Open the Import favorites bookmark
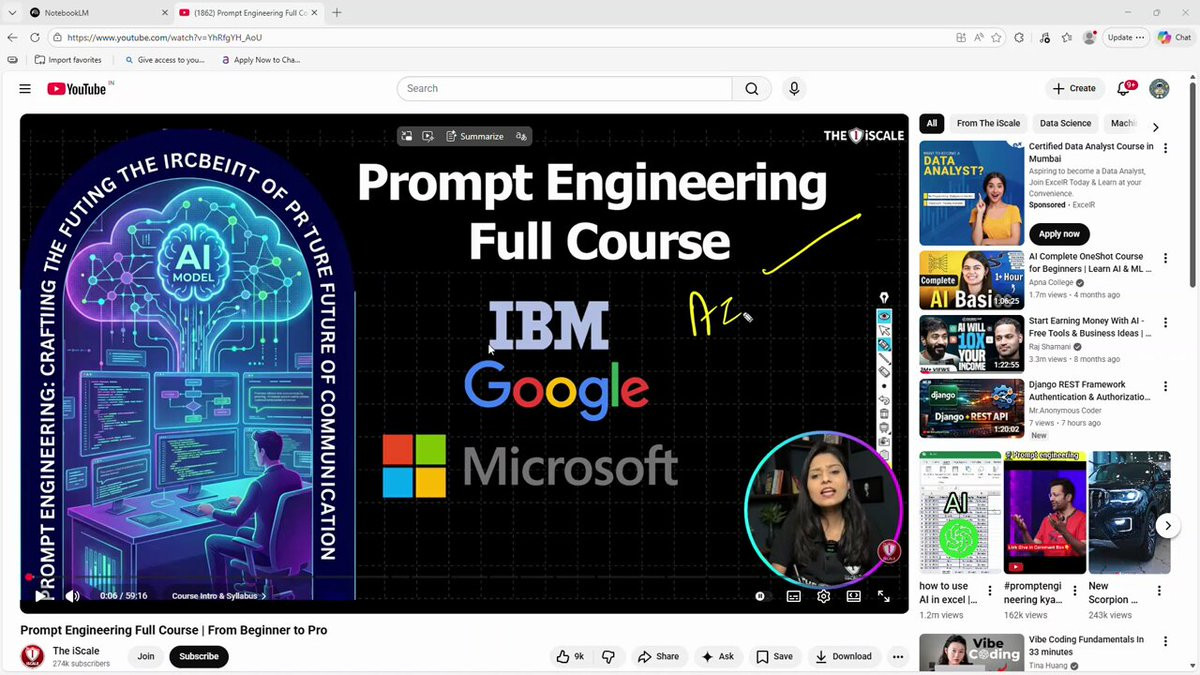The image size is (1200, 675). point(66,60)
